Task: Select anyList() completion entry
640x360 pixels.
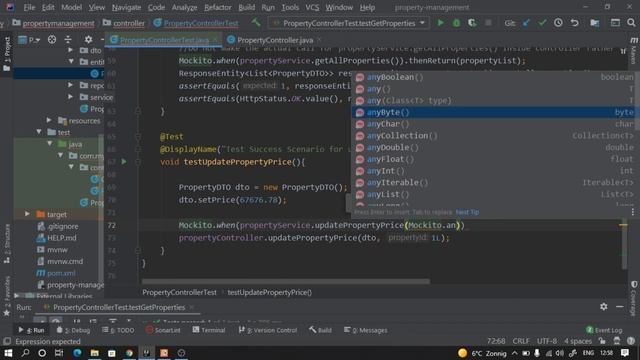Action: 493,194
